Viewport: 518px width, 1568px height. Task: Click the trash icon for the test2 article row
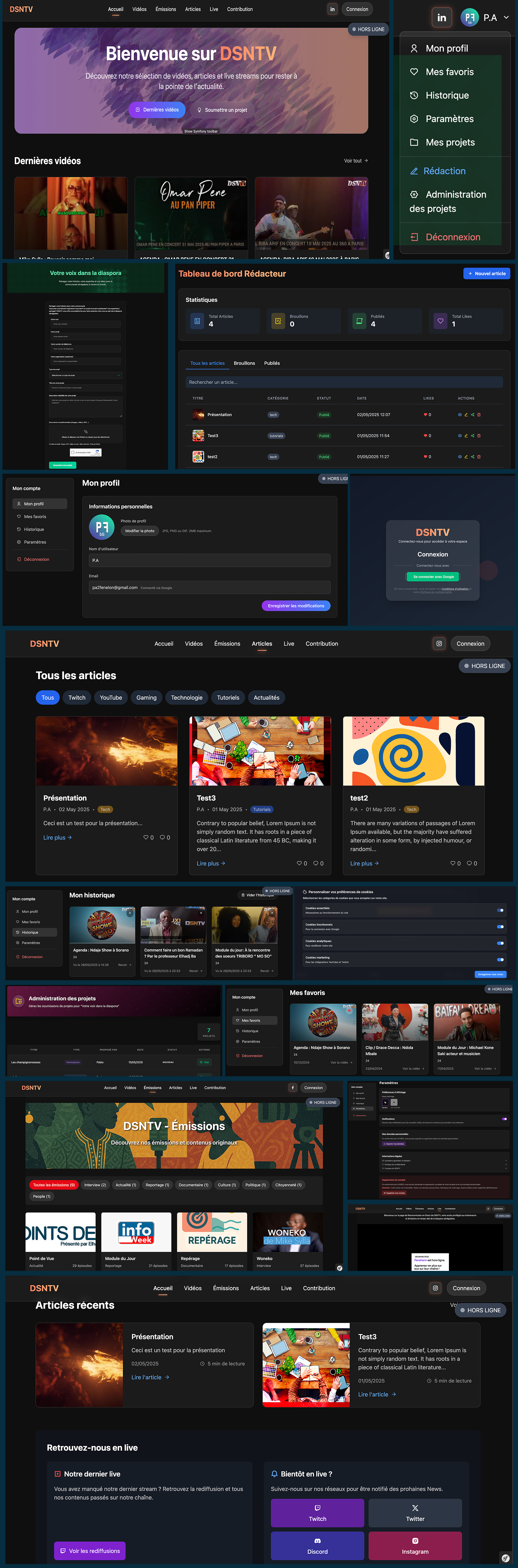[479, 456]
